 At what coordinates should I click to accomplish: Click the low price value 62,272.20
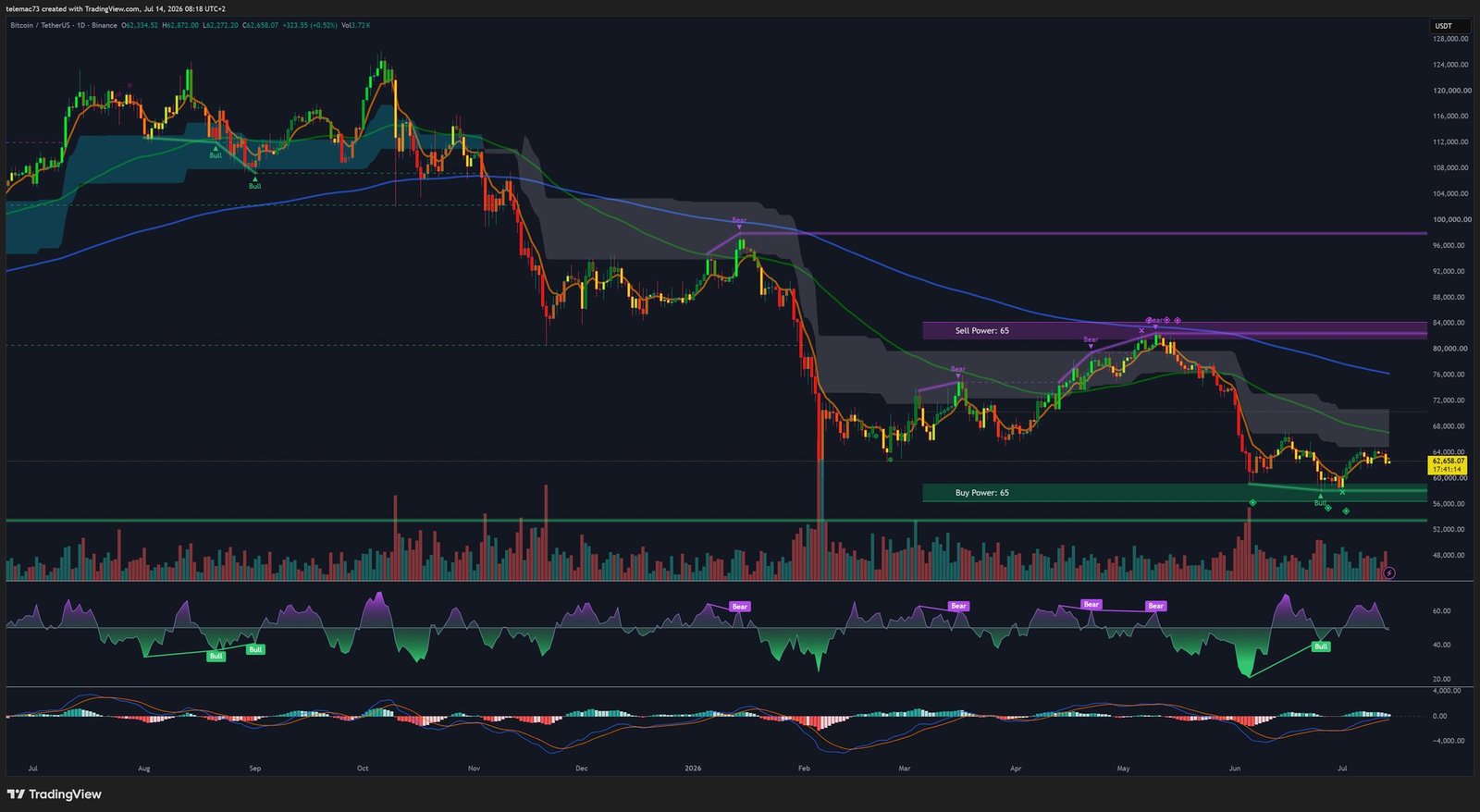coord(222,25)
